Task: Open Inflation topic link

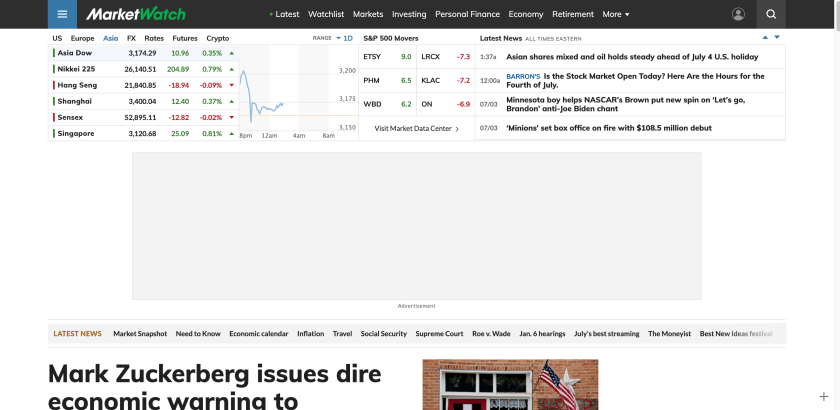Action: coord(311,333)
